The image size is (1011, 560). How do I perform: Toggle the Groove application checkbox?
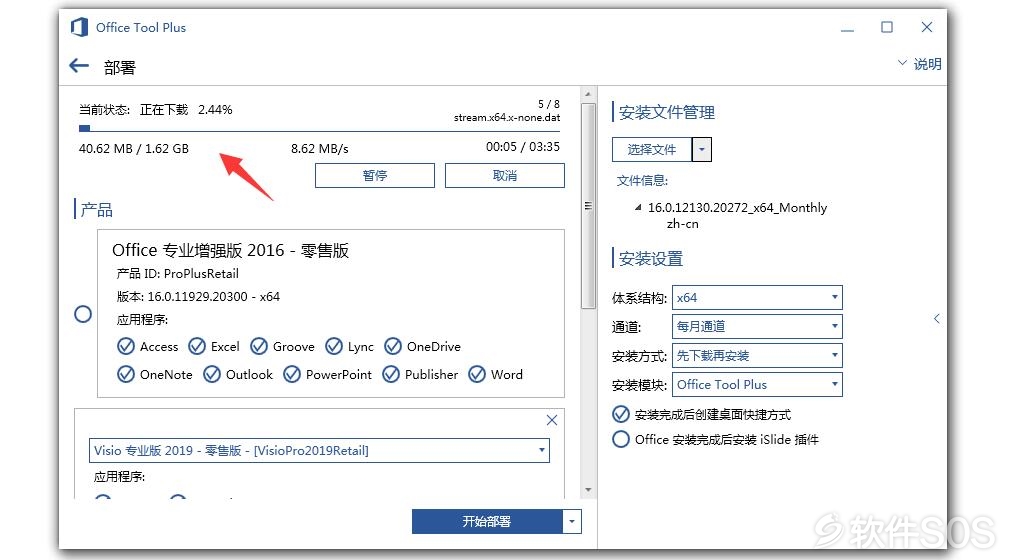pos(259,346)
